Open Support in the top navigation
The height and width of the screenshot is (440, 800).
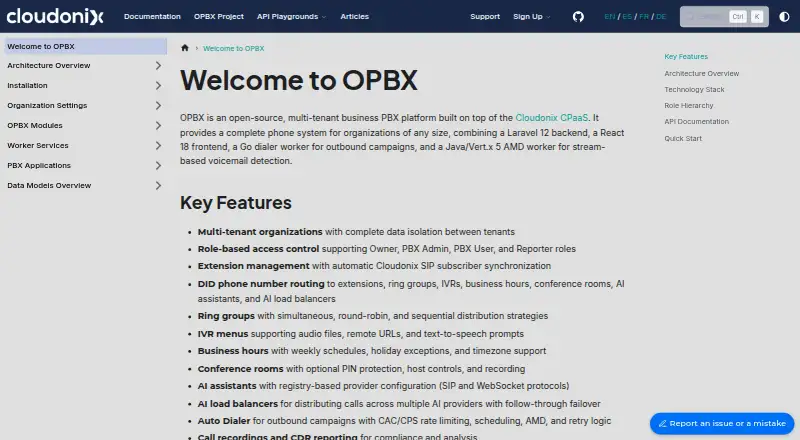pos(485,16)
